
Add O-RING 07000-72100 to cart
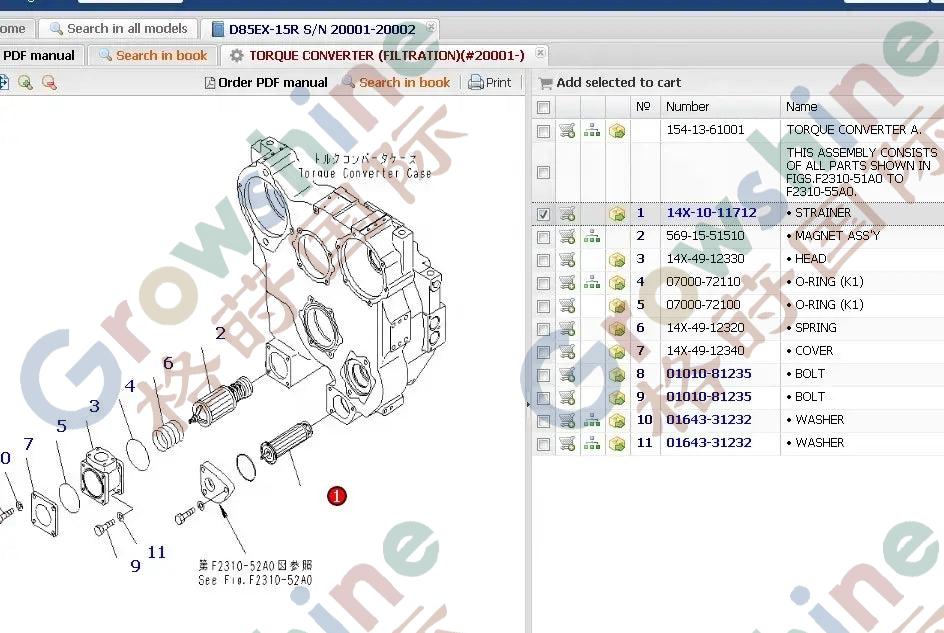pos(567,305)
